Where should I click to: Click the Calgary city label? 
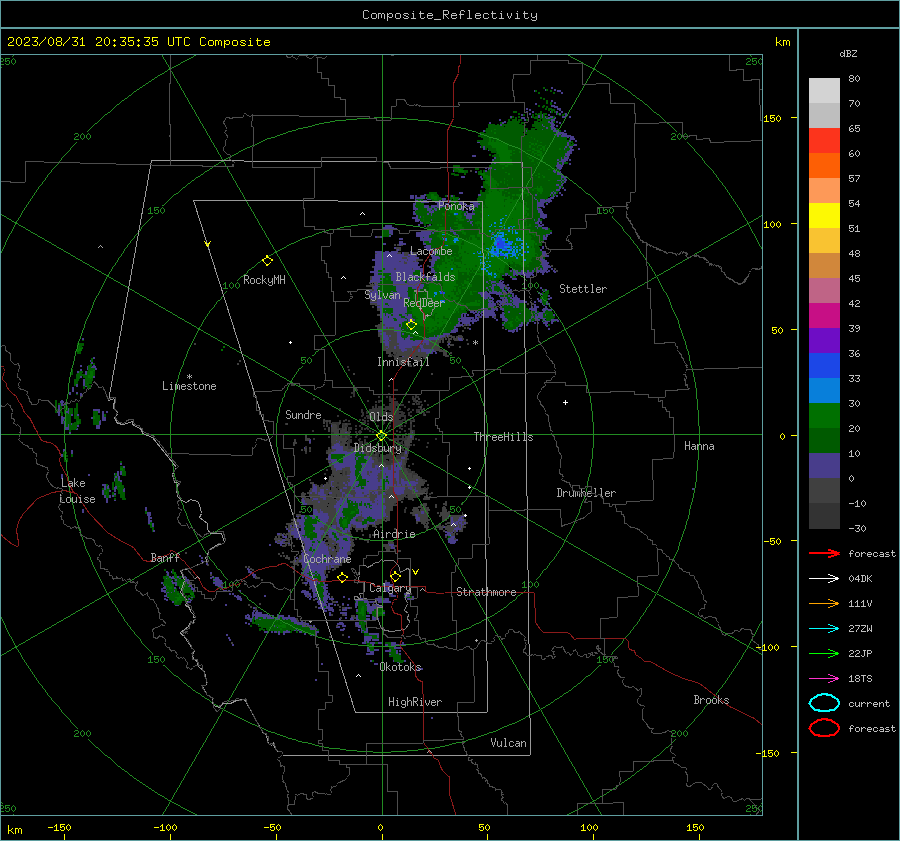coord(390,588)
